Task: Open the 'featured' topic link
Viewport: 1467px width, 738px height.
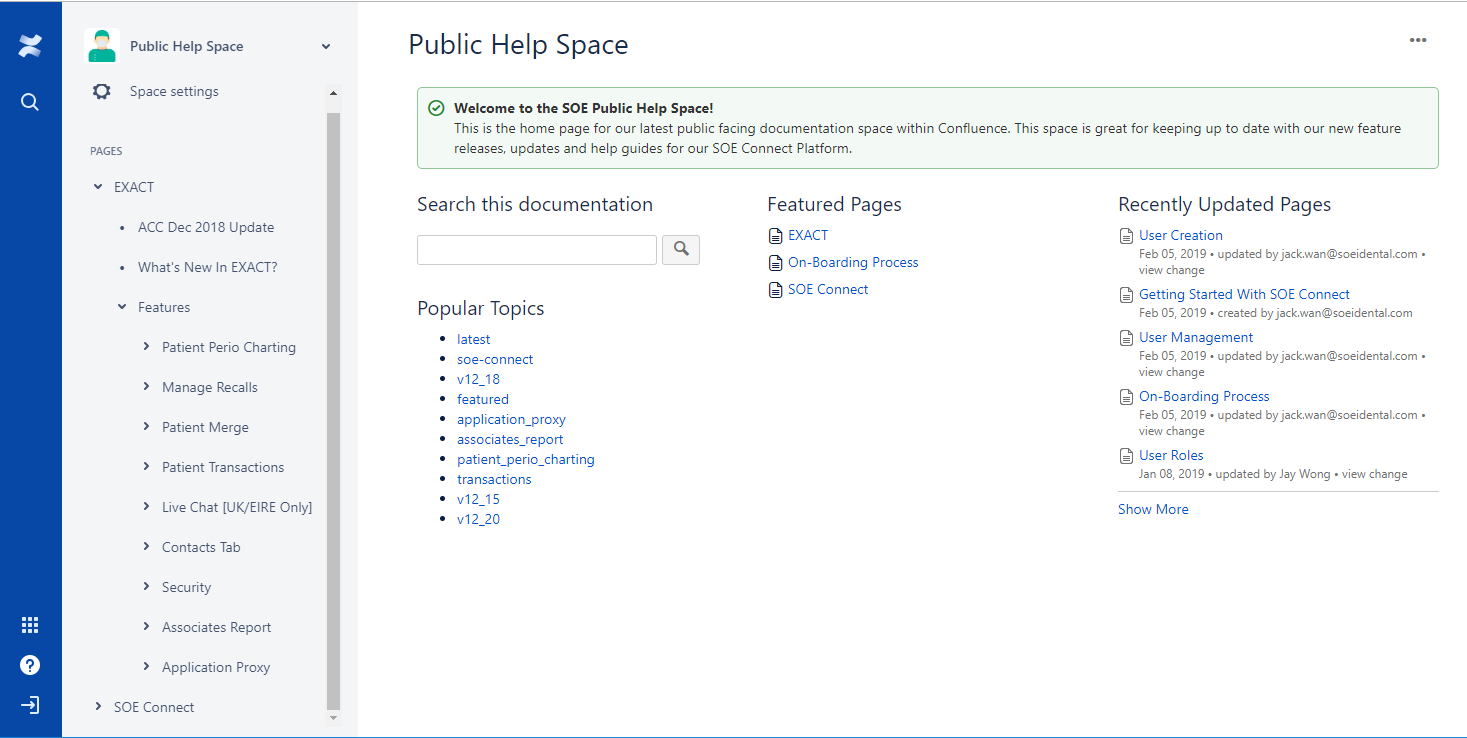Action: (x=483, y=399)
